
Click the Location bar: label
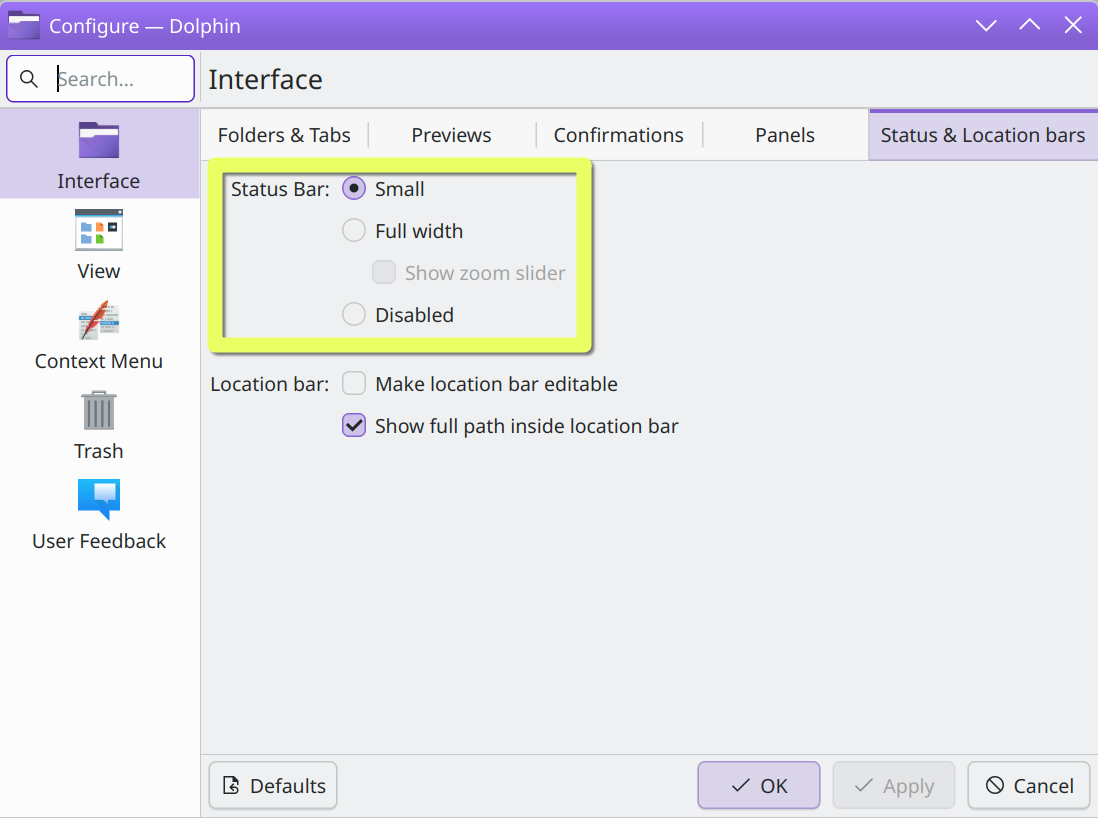pyautogui.click(x=270, y=384)
